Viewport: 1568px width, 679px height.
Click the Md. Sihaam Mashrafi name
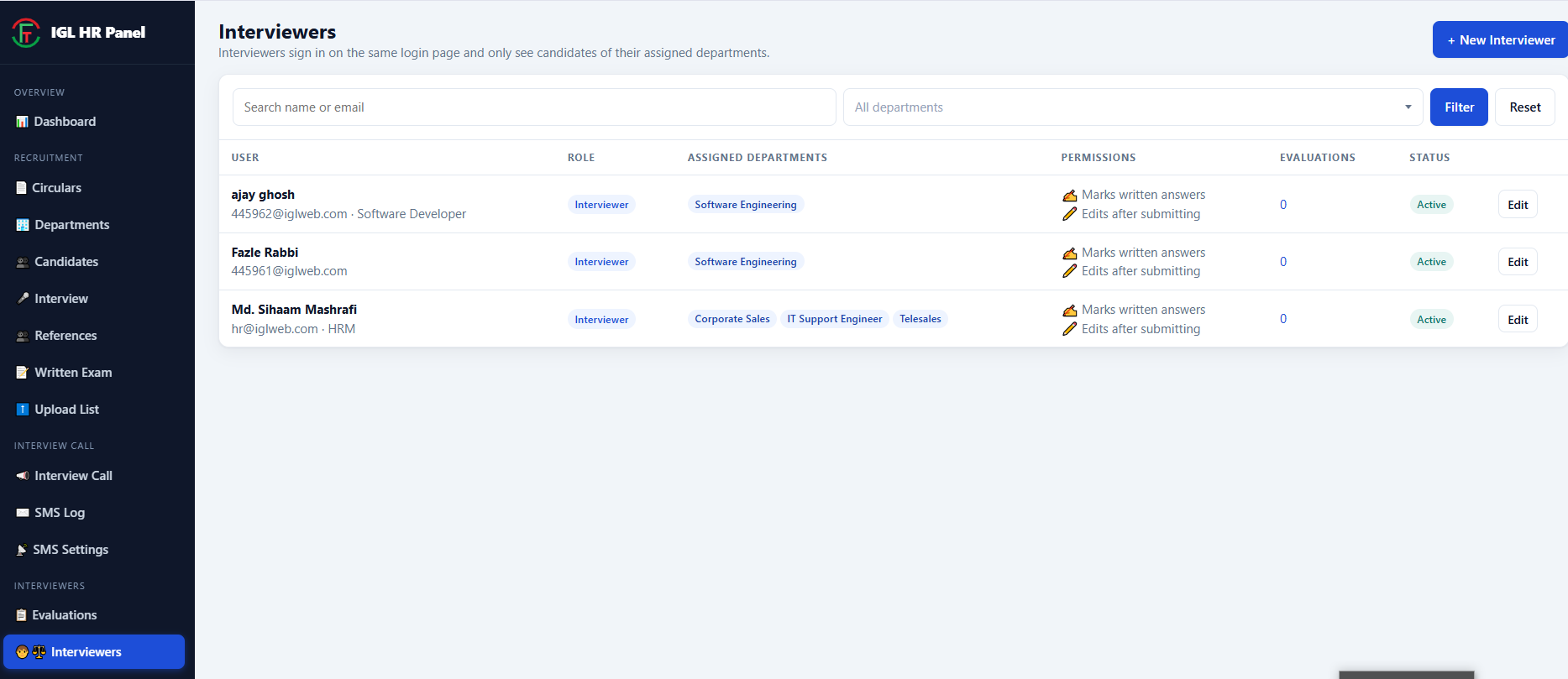(x=294, y=310)
